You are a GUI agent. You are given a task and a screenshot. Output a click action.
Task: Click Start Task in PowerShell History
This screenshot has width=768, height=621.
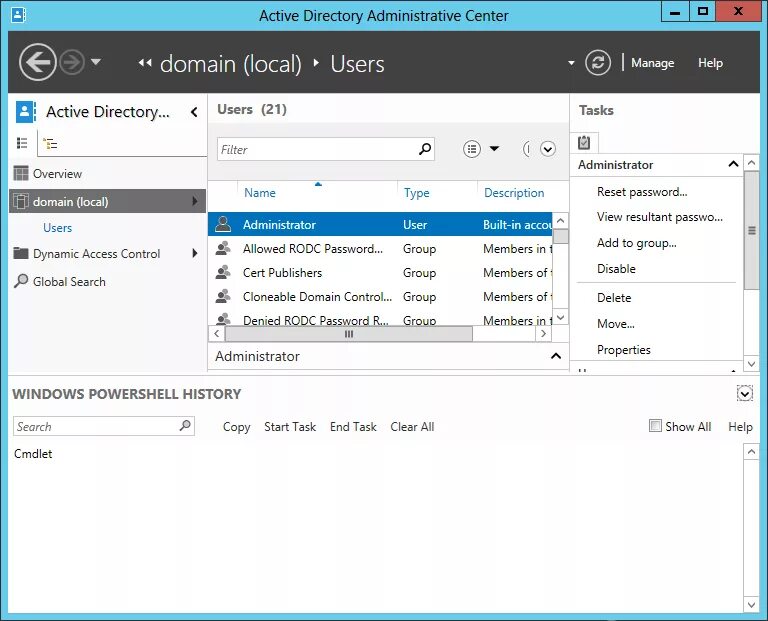(x=290, y=427)
